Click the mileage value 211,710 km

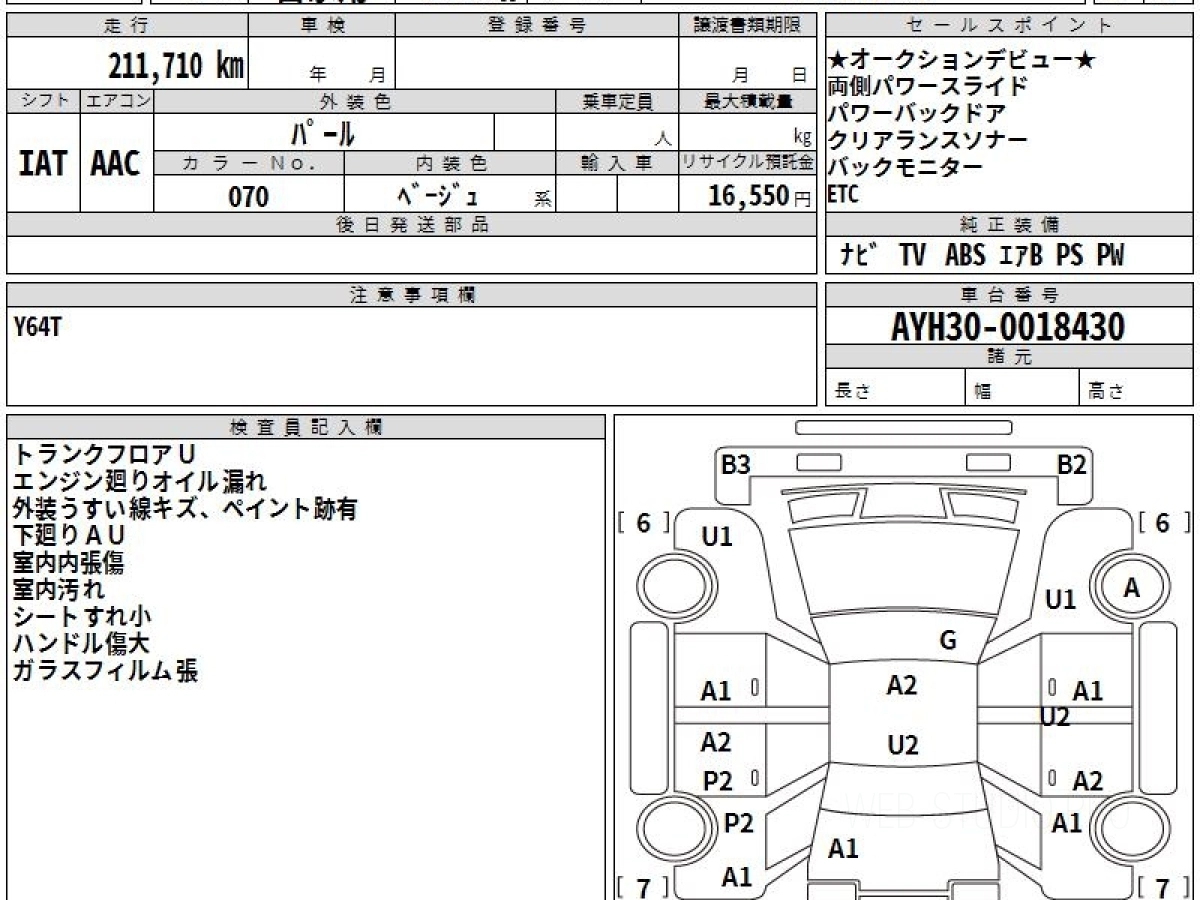pyautogui.click(x=175, y=66)
